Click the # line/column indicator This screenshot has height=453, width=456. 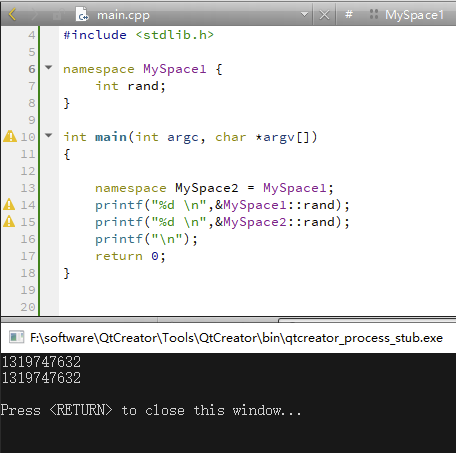pyautogui.click(x=349, y=14)
